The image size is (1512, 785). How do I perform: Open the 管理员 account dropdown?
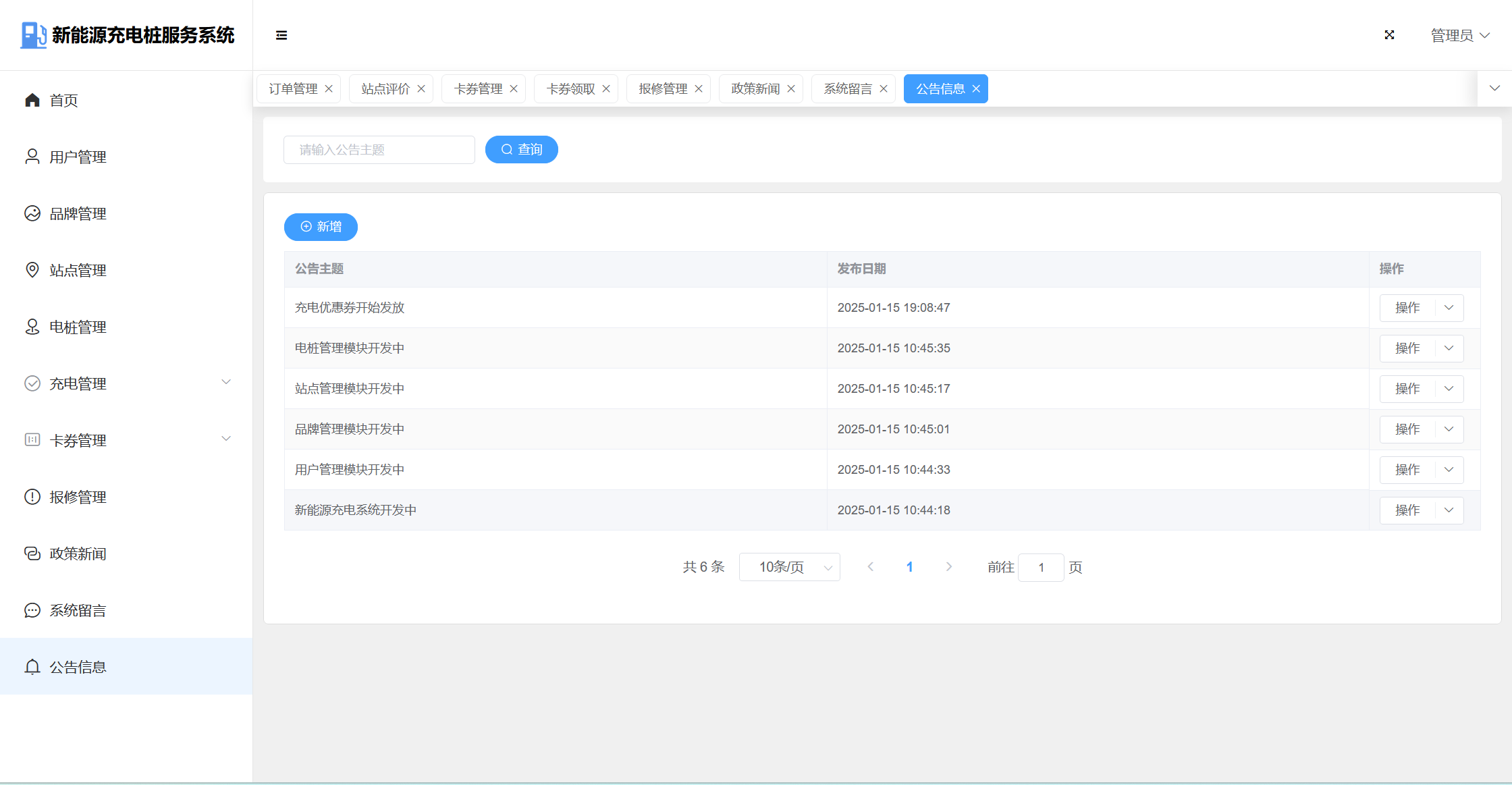1459,35
